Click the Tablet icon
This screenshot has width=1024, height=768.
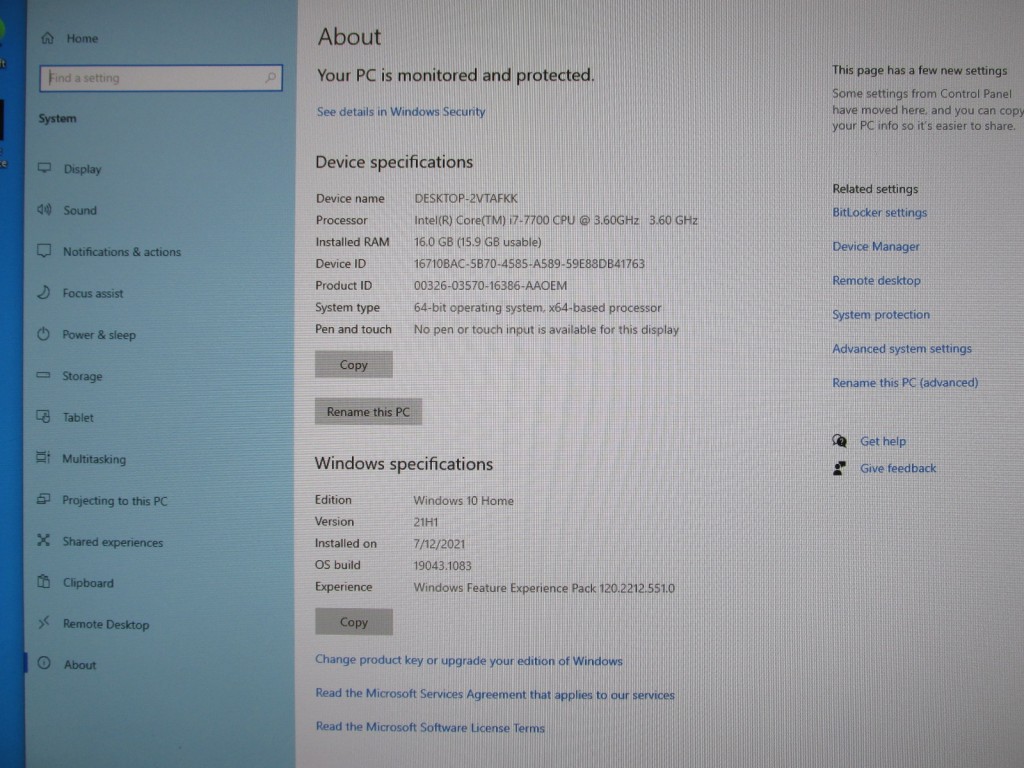44,417
